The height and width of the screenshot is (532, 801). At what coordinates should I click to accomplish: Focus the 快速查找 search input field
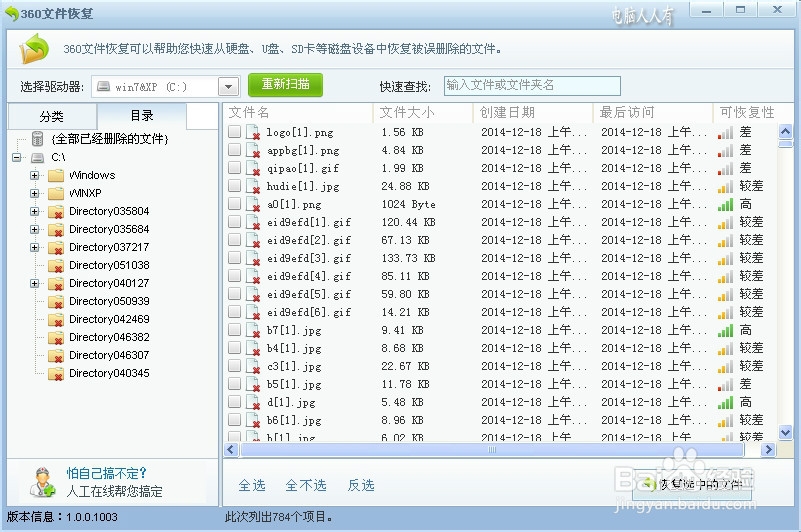(532, 86)
